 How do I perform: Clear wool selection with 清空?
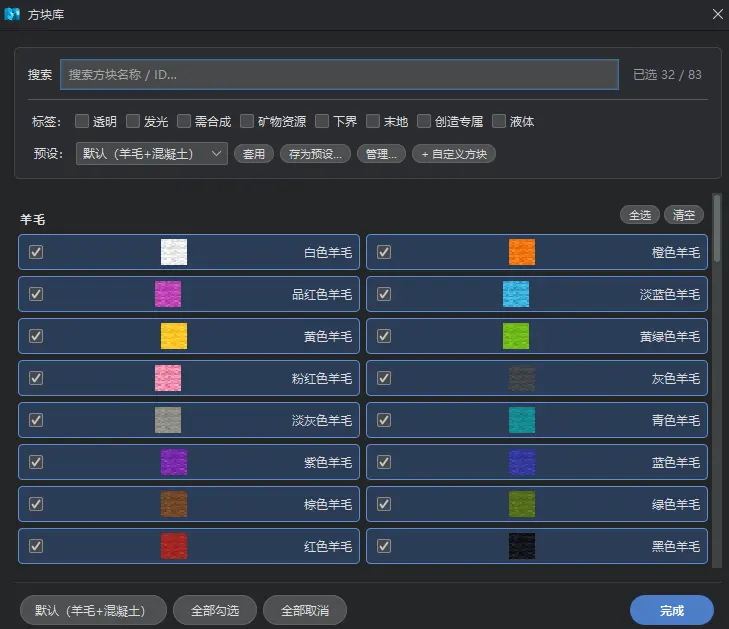point(684,215)
